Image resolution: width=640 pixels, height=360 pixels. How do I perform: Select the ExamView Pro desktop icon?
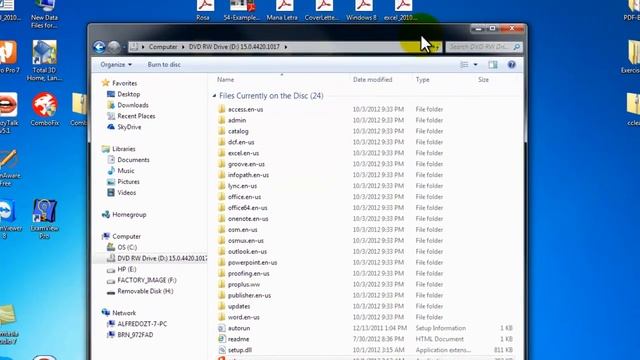coord(44,219)
